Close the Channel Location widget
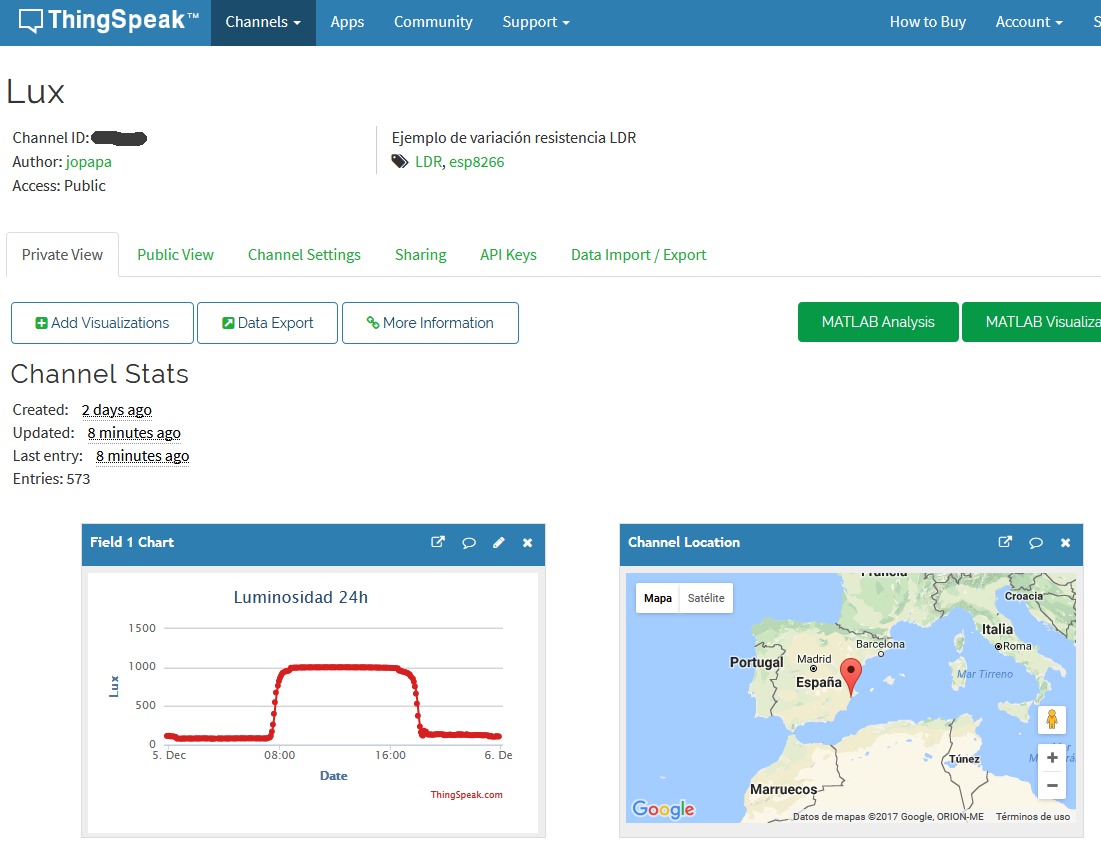Image resolution: width=1101 pixels, height=853 pixels. click(1065, 543)
